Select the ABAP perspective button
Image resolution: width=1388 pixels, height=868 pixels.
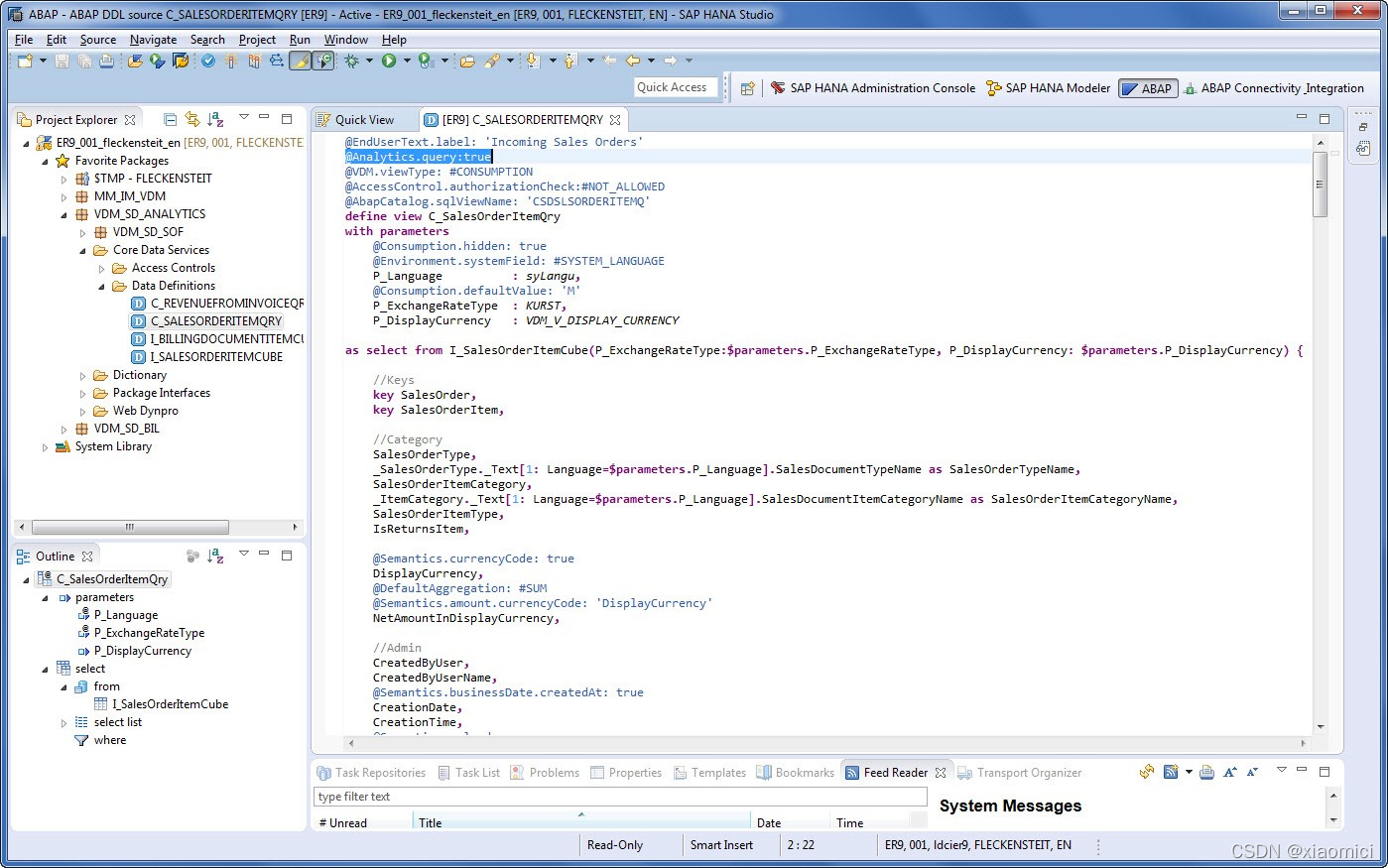(1148, 88)
